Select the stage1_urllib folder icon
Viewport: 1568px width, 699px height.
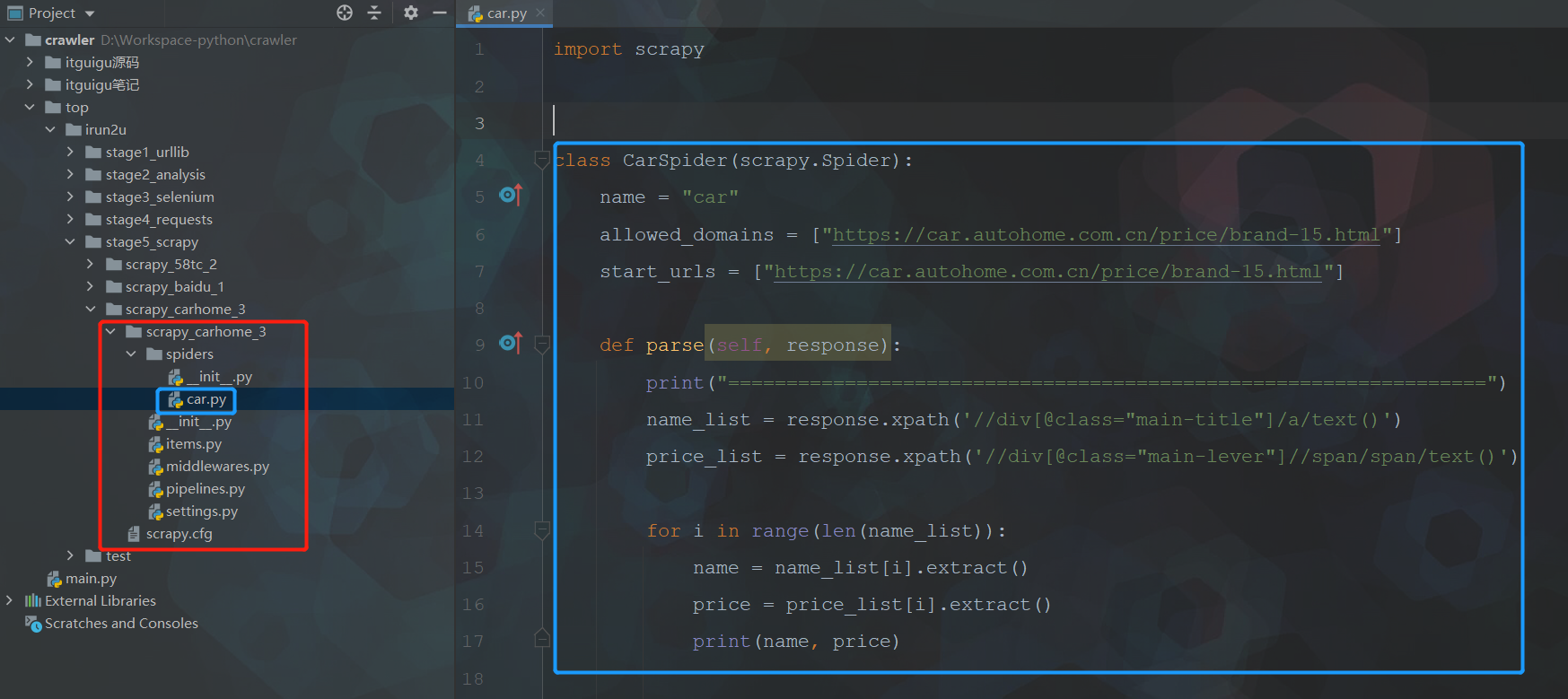click(93, 152)
